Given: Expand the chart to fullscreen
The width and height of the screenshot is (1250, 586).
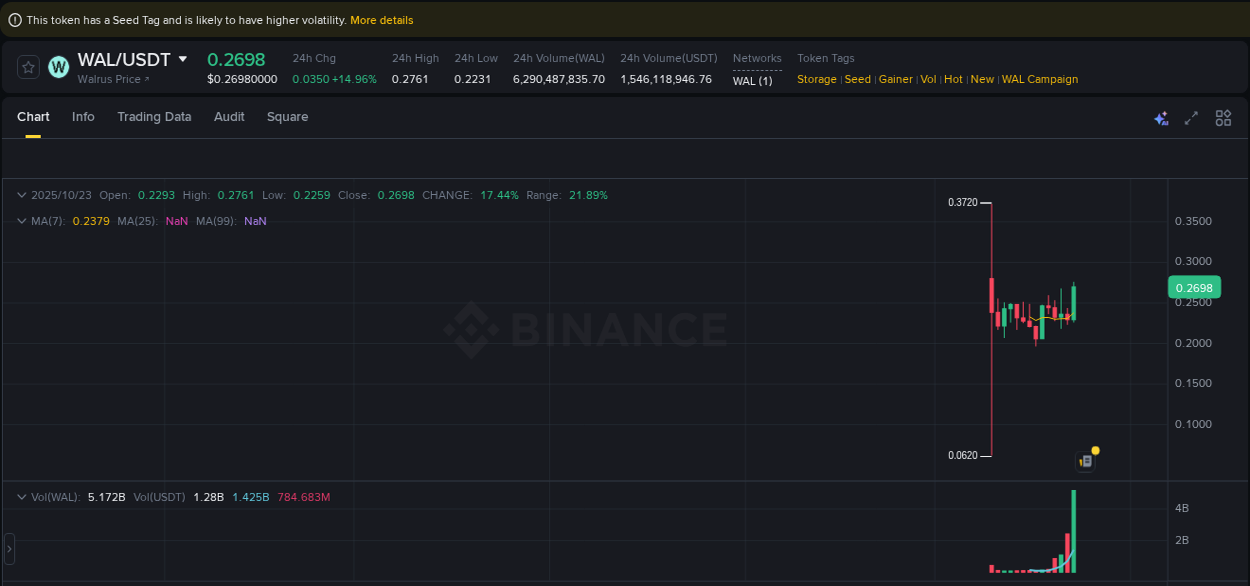Looking at the screenshot, I should [x=1191, y=117].
